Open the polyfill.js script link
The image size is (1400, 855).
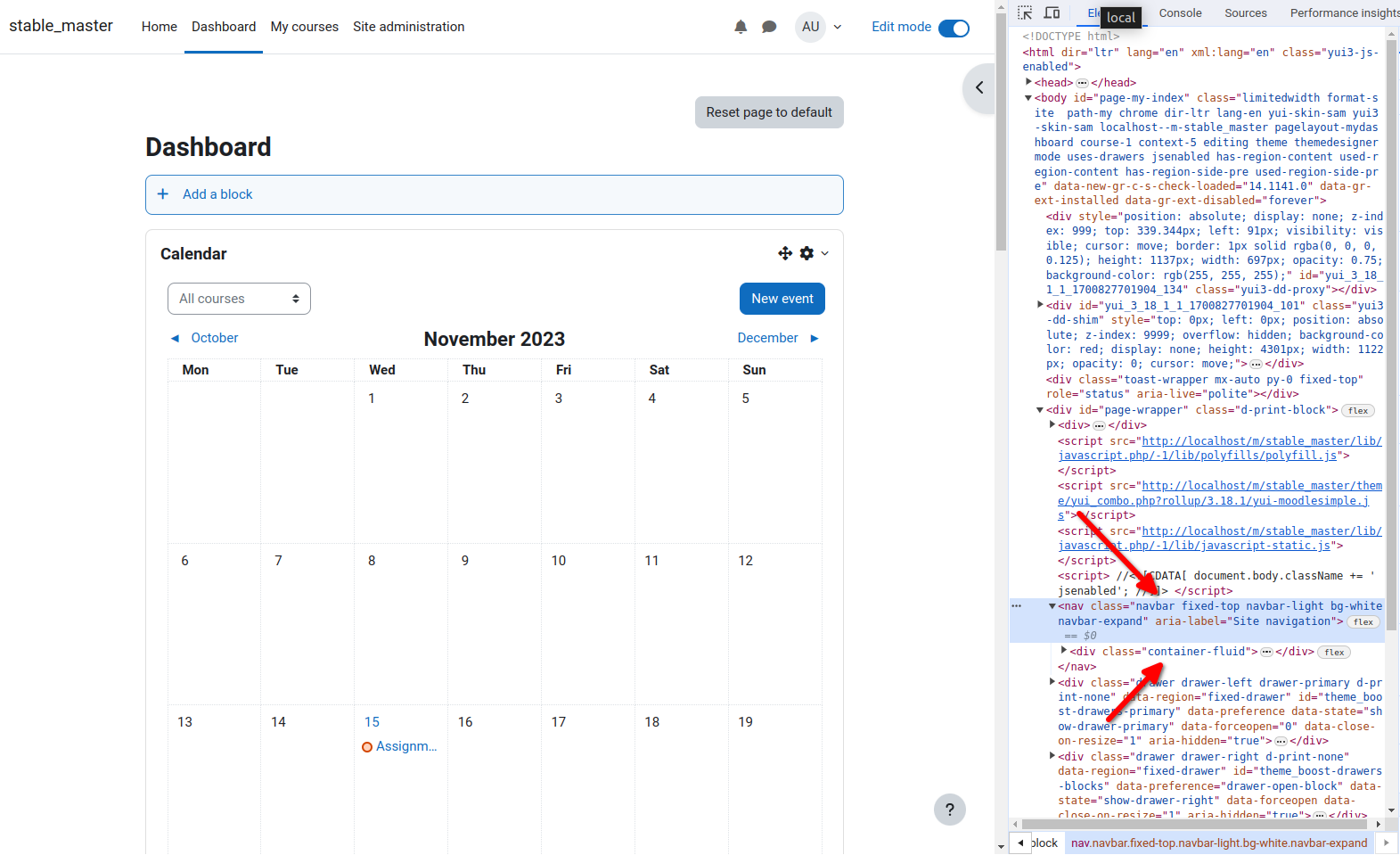[1219, 448]
